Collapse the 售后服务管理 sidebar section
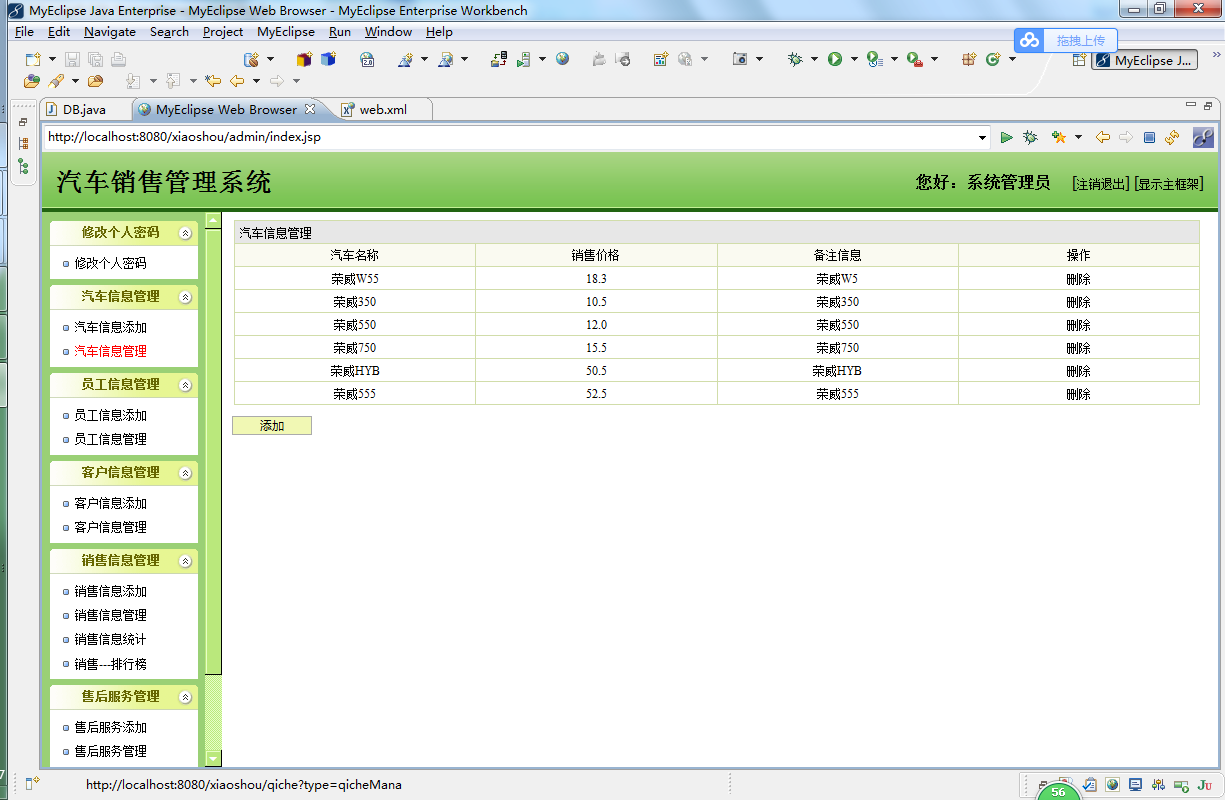Screen dimensions: 1225x800 coord(185,697)
